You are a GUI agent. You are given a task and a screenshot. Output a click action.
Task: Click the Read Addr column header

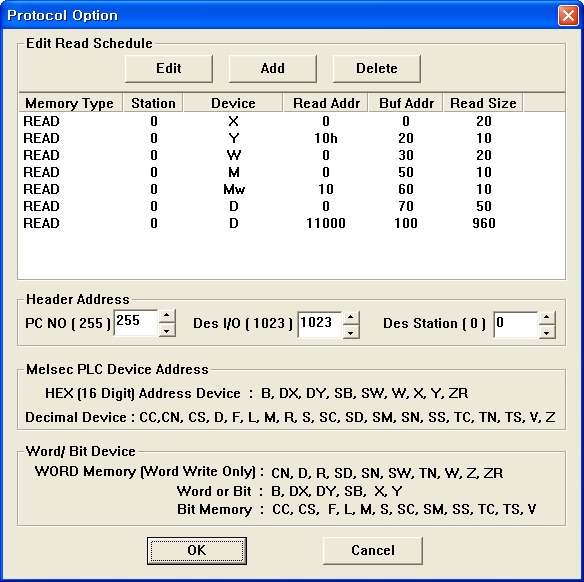point(326,103)
